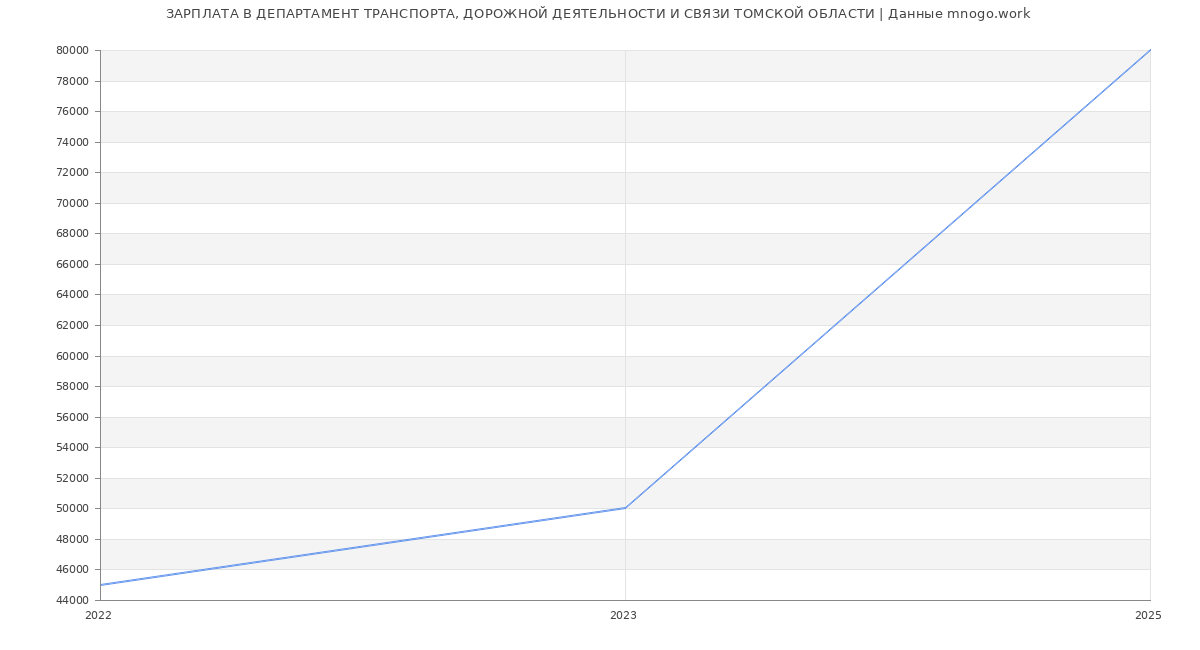Select the 50000 y-axis label
Image resolution: width=1200 pixels, height=650 pixels.
point(72,508)
